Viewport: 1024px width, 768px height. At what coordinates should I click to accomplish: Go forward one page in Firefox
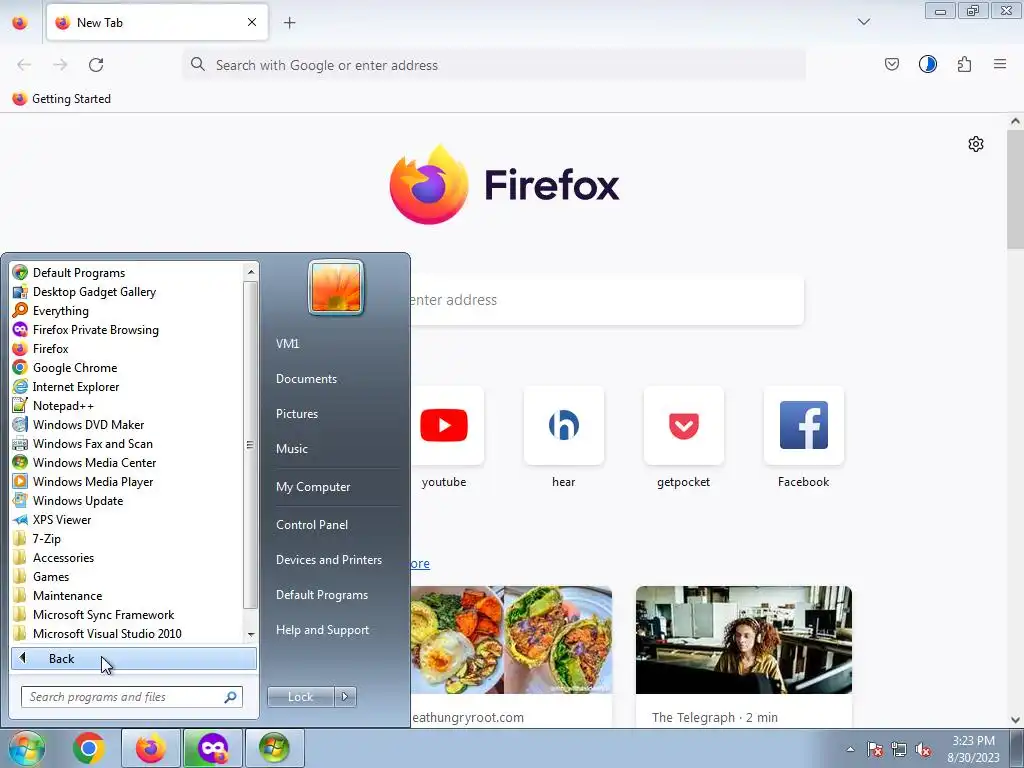[x=60, y=65]
